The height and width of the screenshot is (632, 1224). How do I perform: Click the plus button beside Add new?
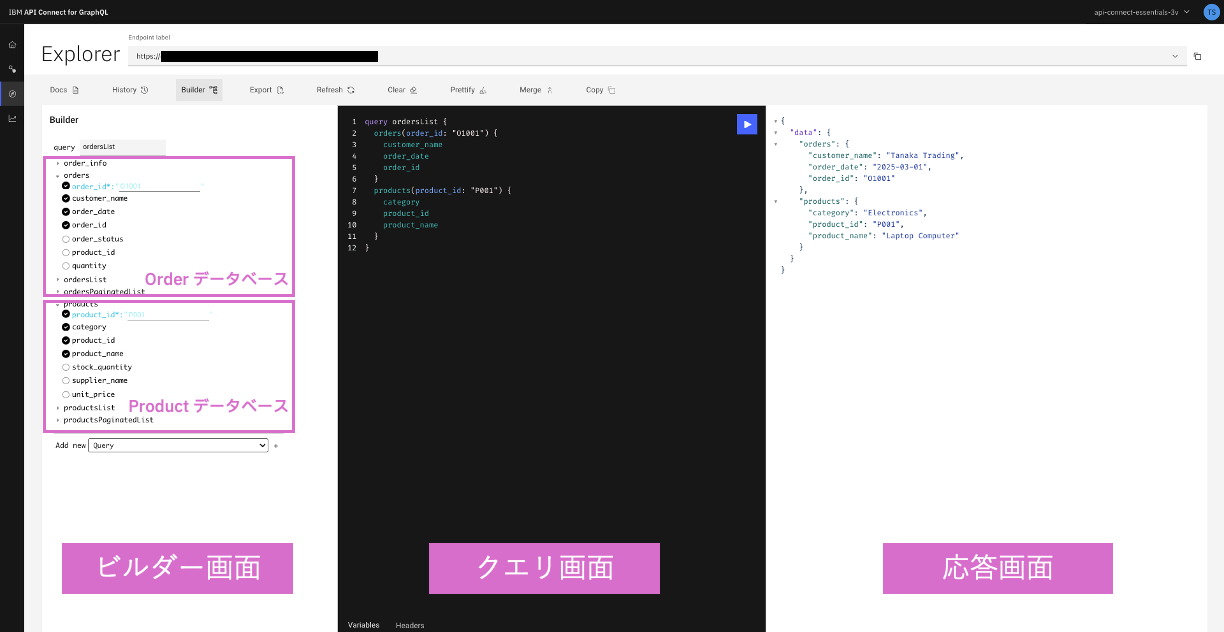click(276, 446)
